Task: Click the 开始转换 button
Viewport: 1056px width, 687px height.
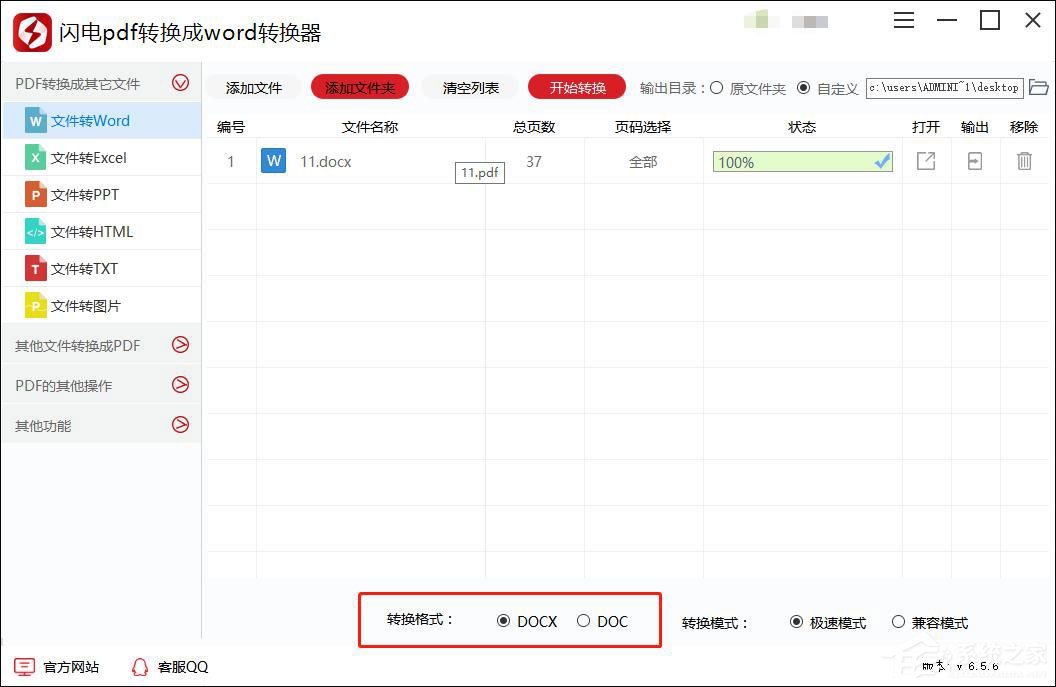Action: [576, 87]
